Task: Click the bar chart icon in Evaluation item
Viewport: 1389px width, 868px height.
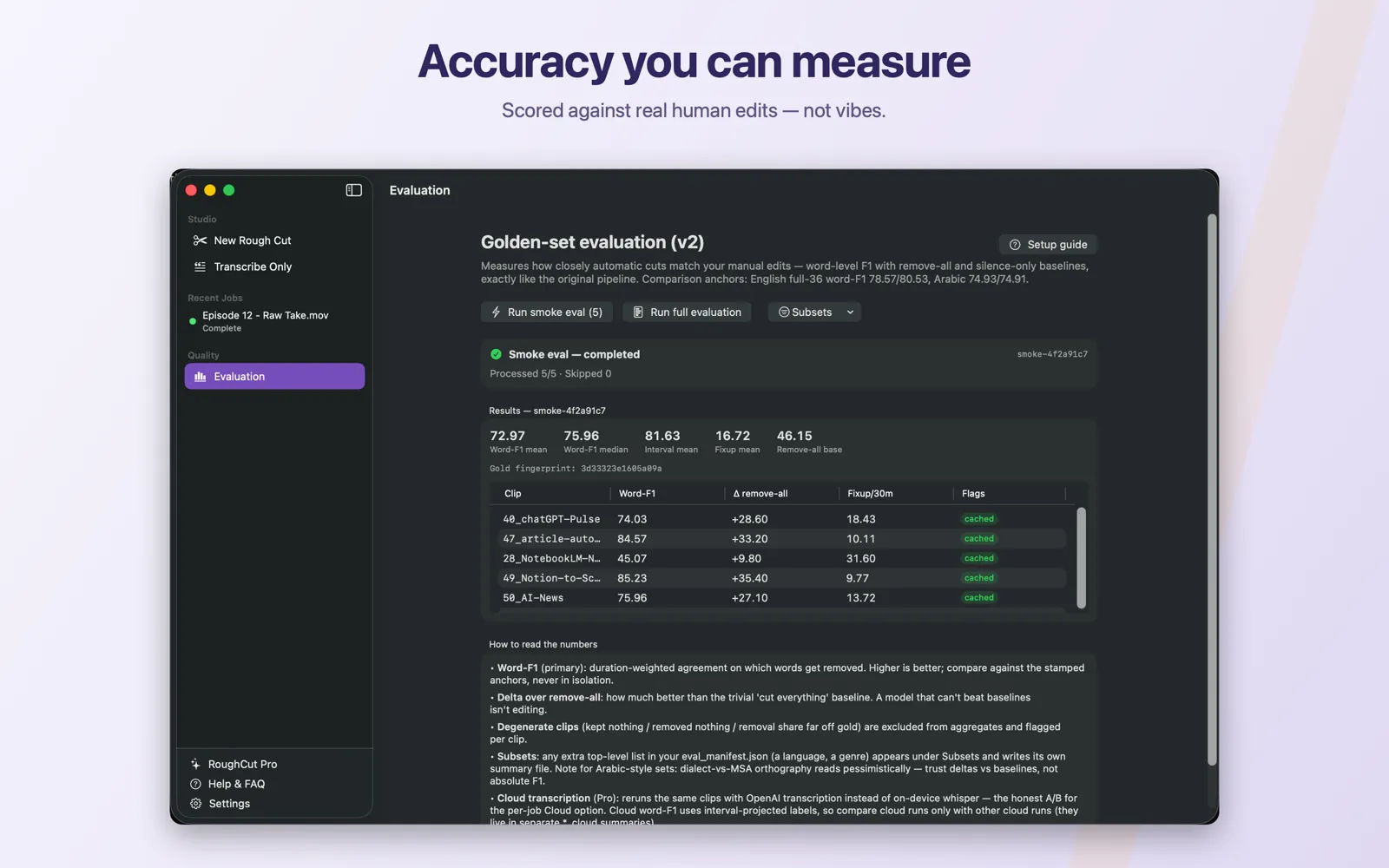Action: pyautogui.click(x=200, y=377)
